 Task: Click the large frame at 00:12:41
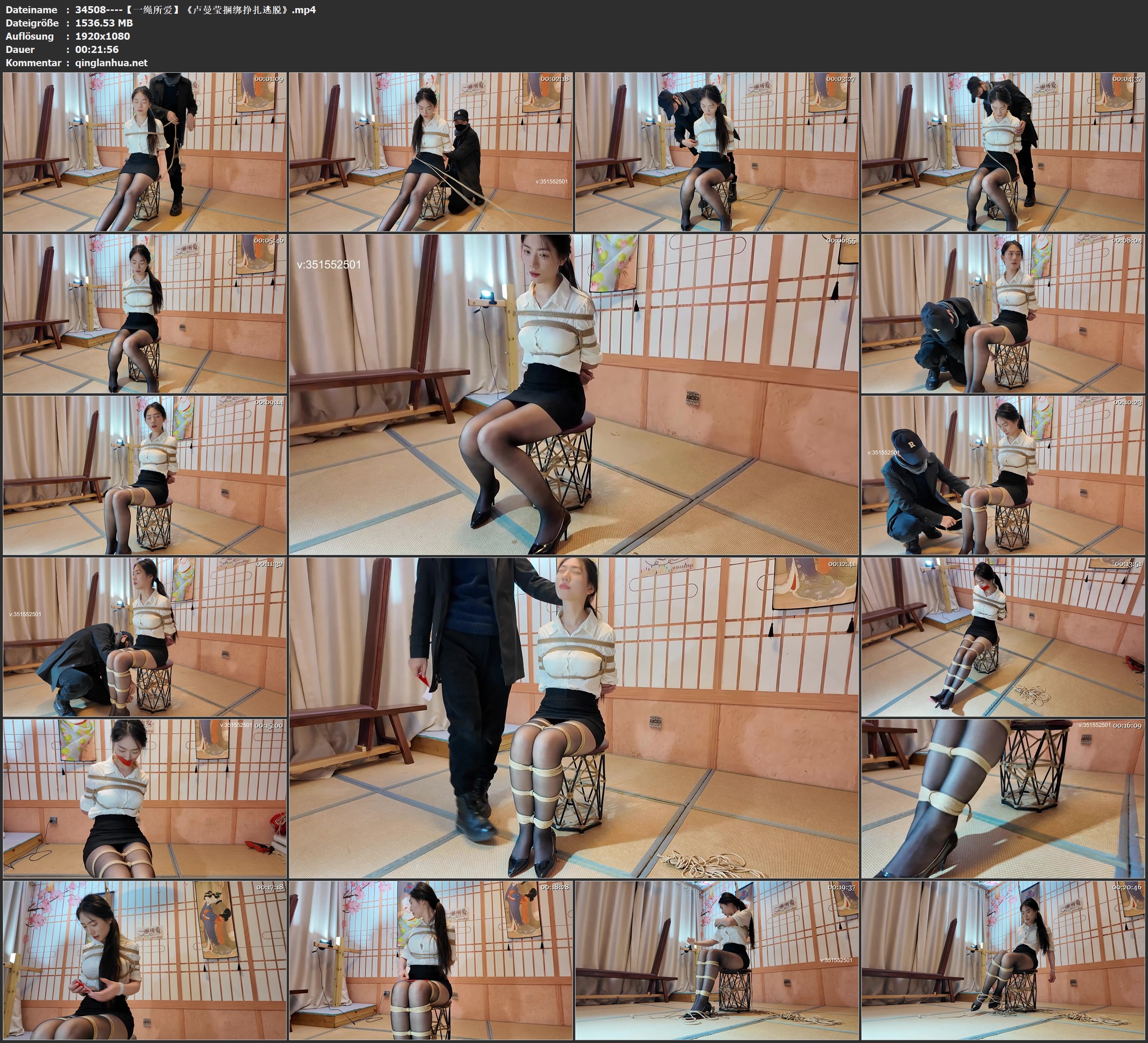tap(573, 717)
